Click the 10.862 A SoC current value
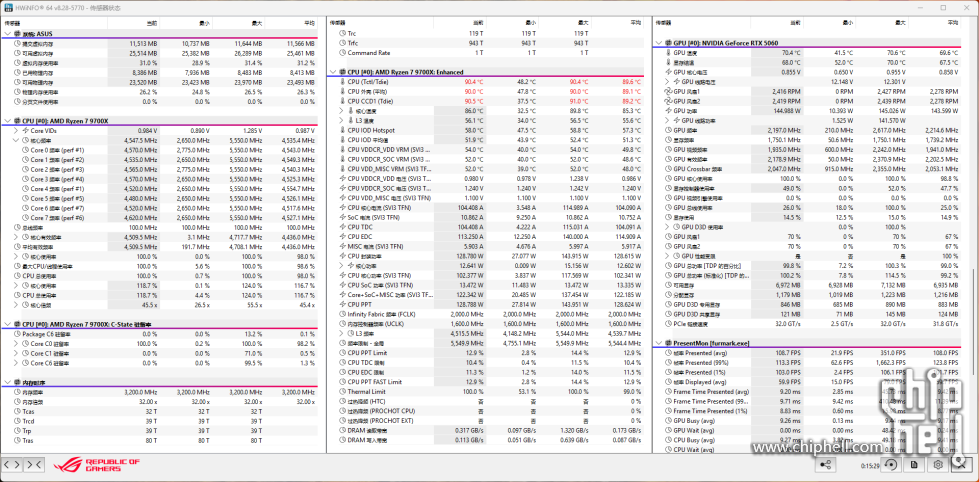979x482 pixels. point(471,217)
